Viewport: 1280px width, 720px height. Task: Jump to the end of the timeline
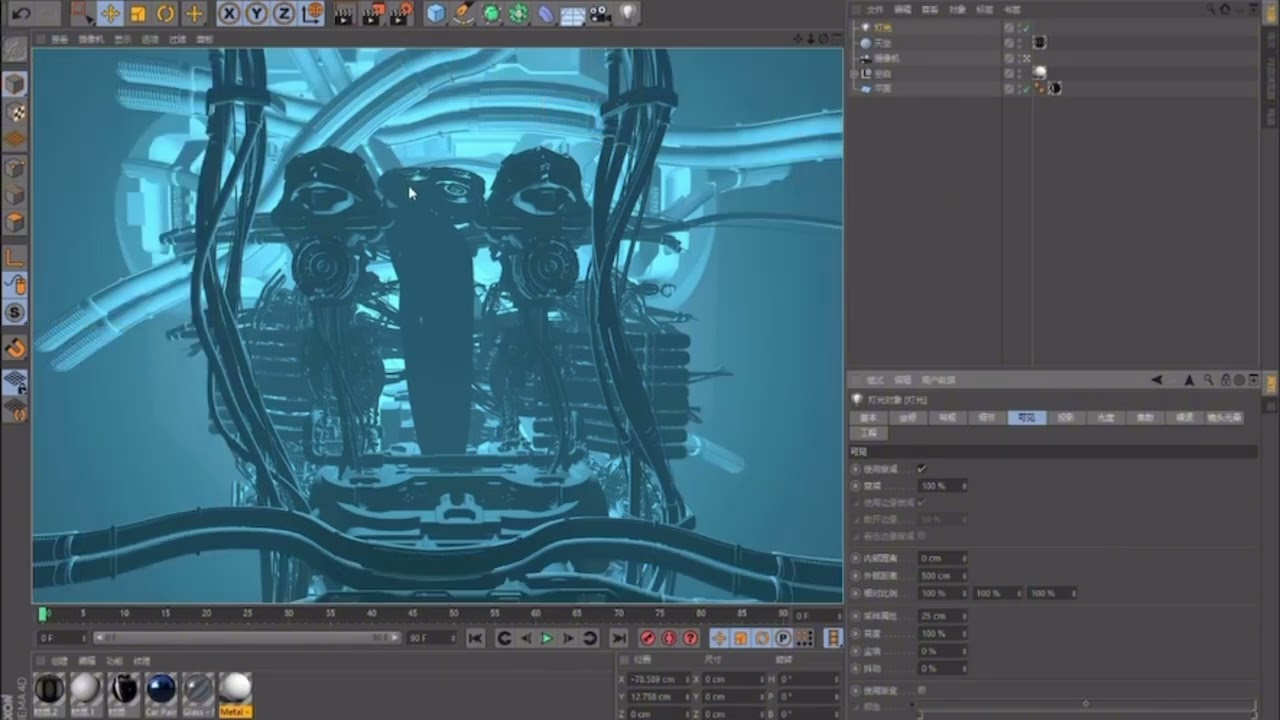[x=619, y=638]
